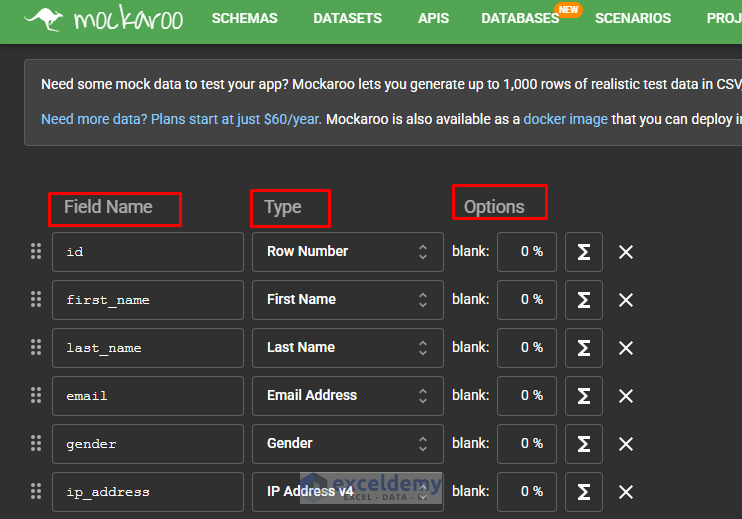Grab the drag handle for the email row

[36, 395]
